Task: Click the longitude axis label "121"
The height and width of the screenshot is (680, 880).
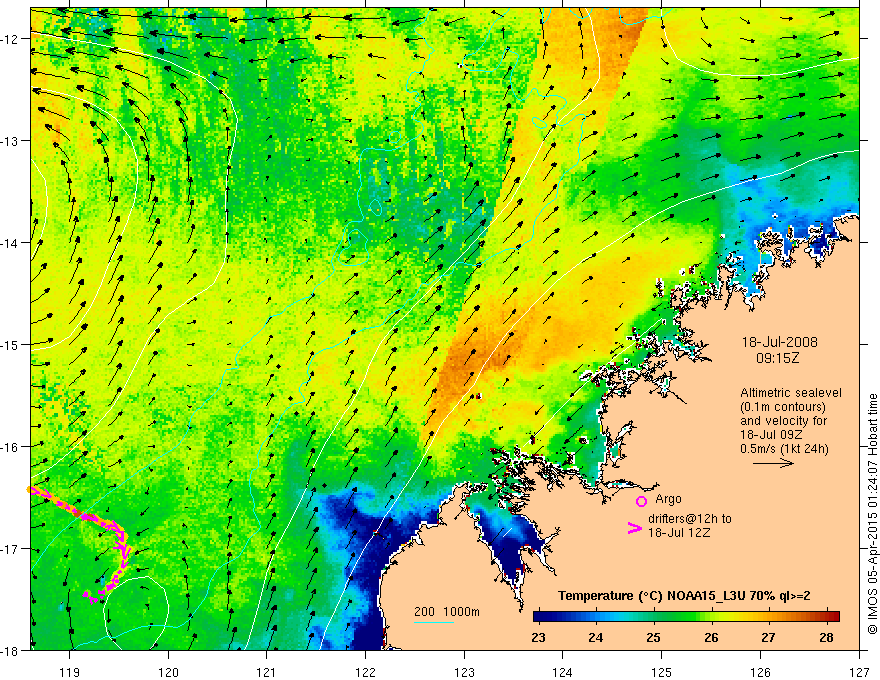Action: (x=267, y=672)
